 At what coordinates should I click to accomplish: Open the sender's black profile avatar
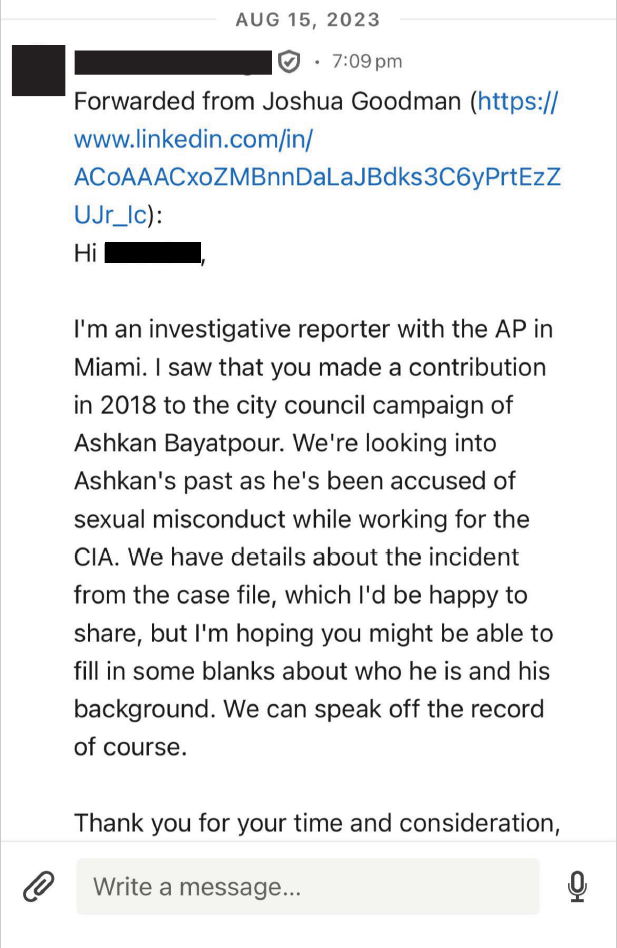coord(37,69)
